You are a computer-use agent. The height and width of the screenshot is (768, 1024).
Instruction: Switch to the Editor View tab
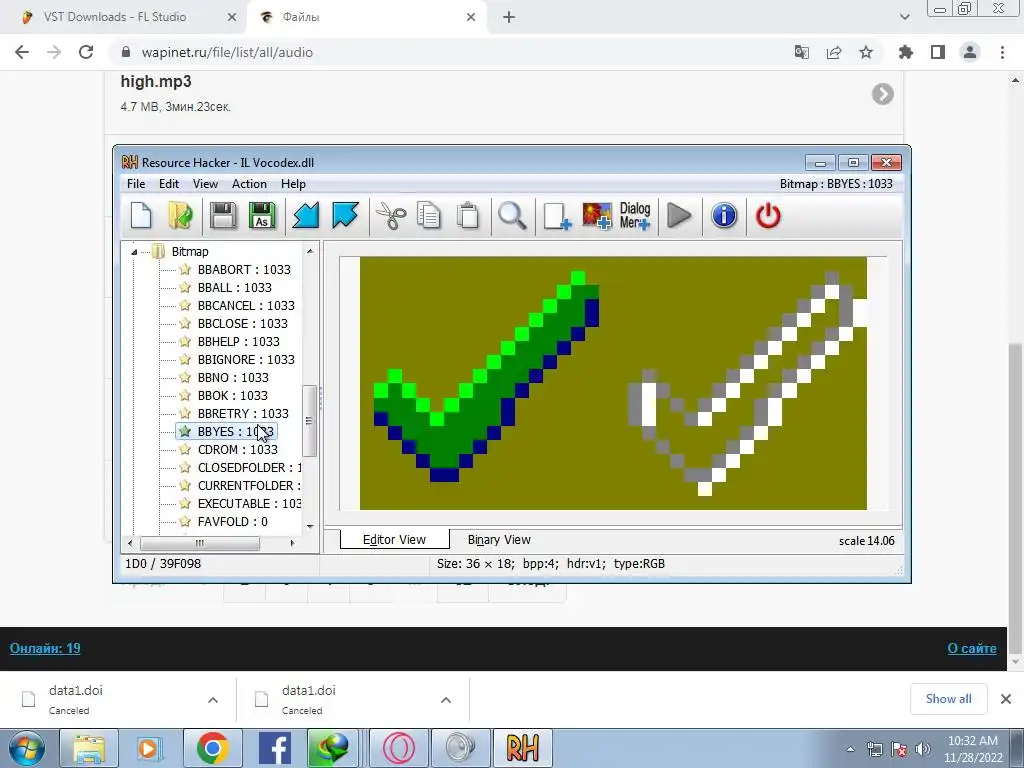point(394,539)
